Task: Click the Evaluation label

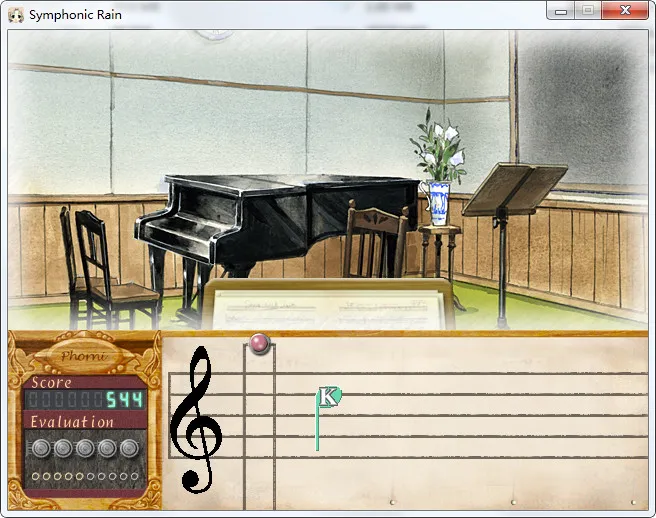Action: [x=71, y=422]
